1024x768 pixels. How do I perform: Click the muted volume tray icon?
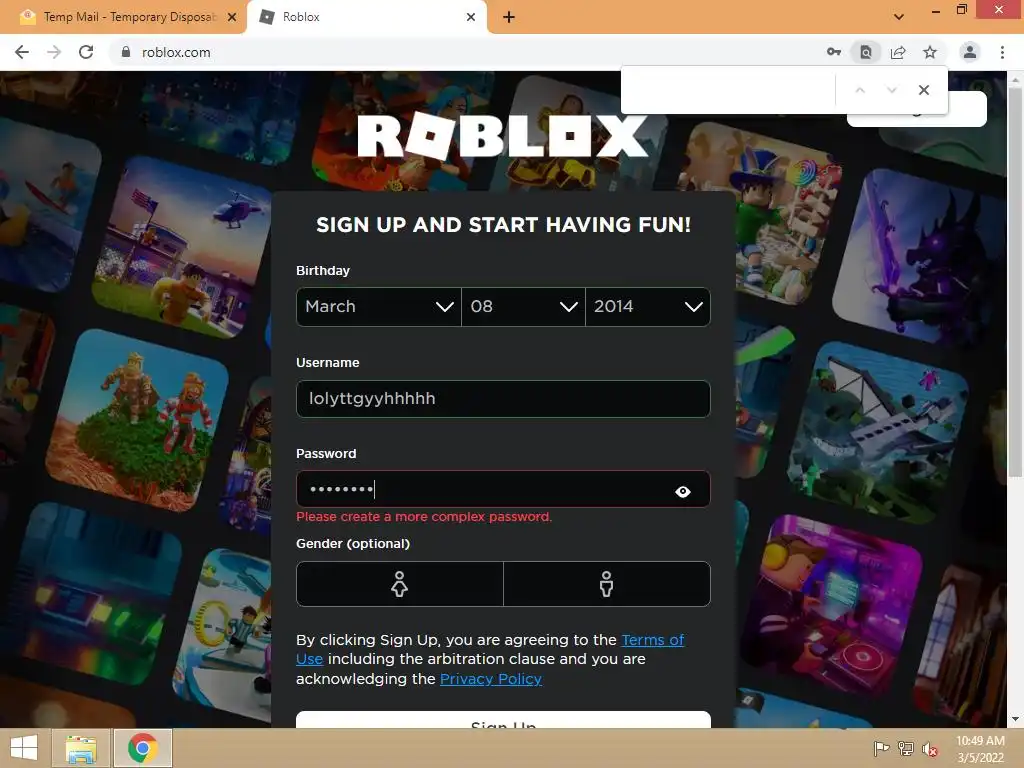tap(929, 750)
